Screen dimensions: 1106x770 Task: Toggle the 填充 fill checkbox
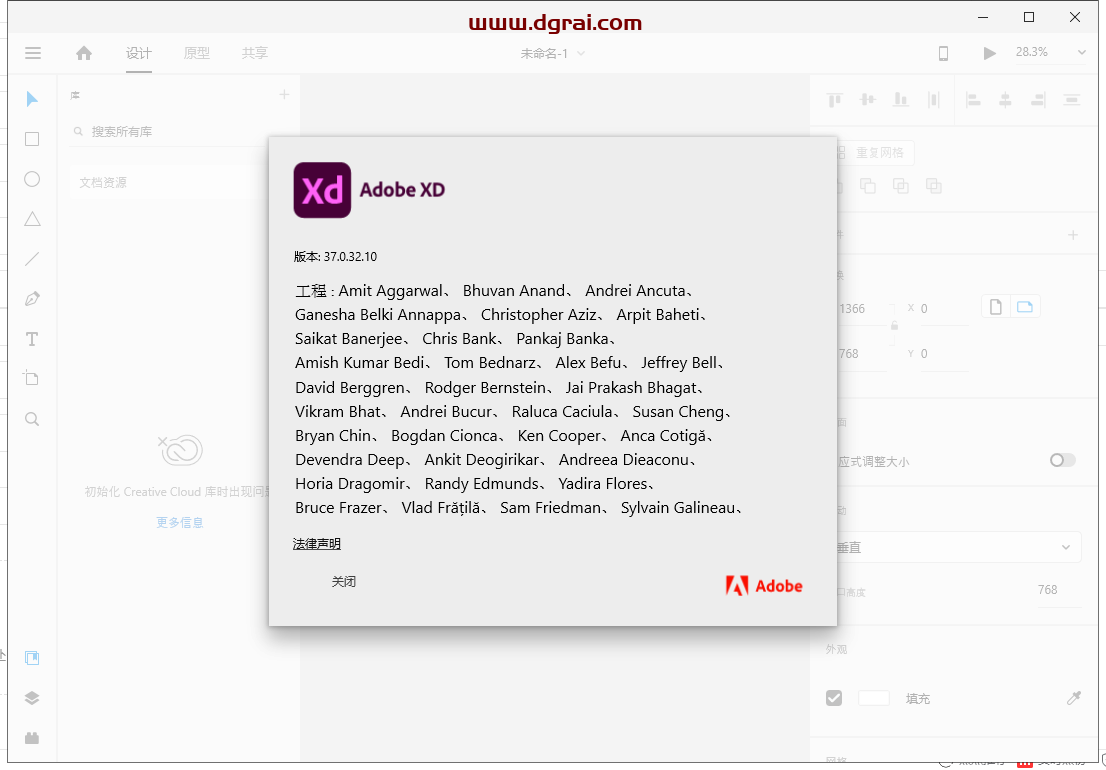[x=834, y=698]
